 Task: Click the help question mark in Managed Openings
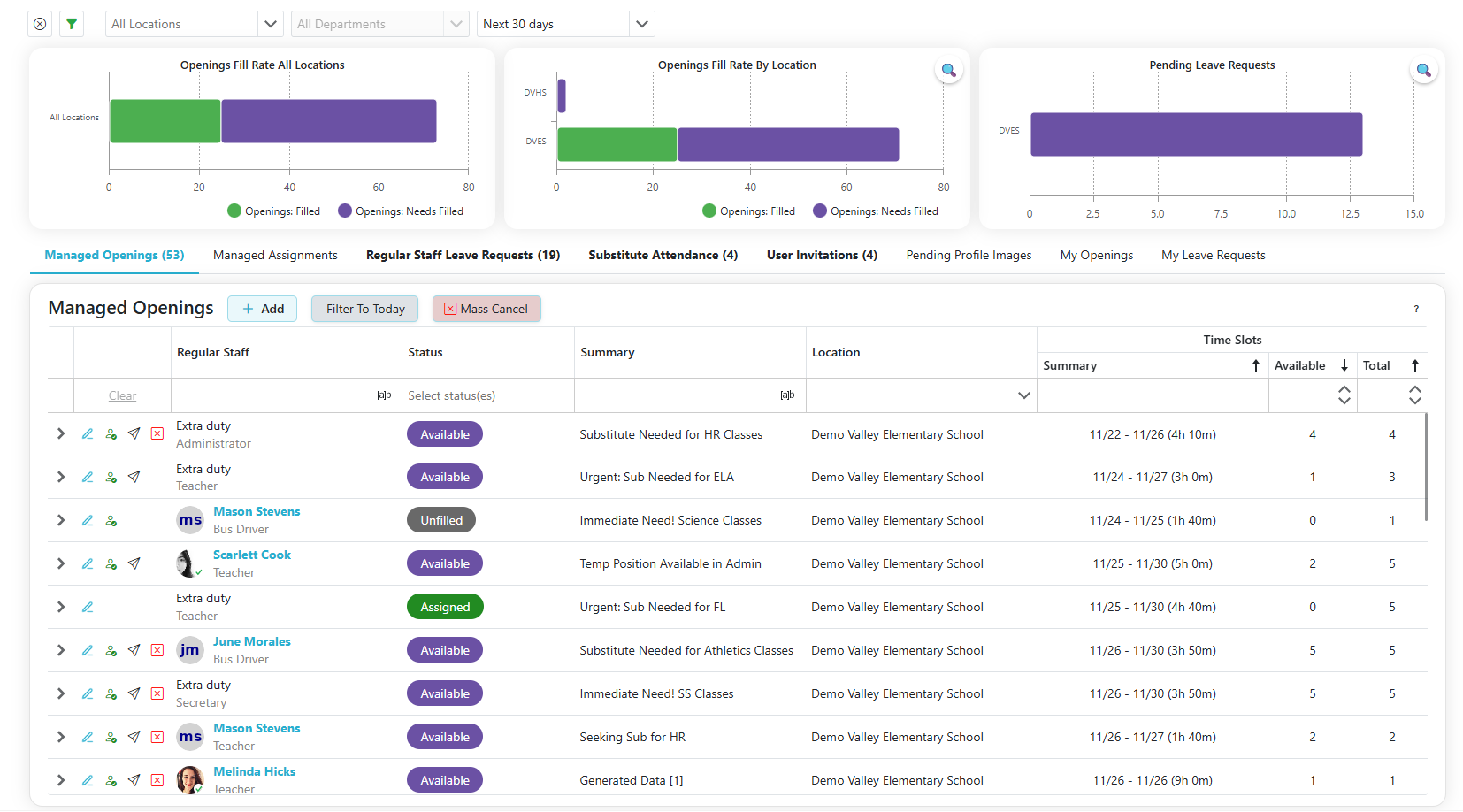pyautogui.click(x=1416, y=309)
